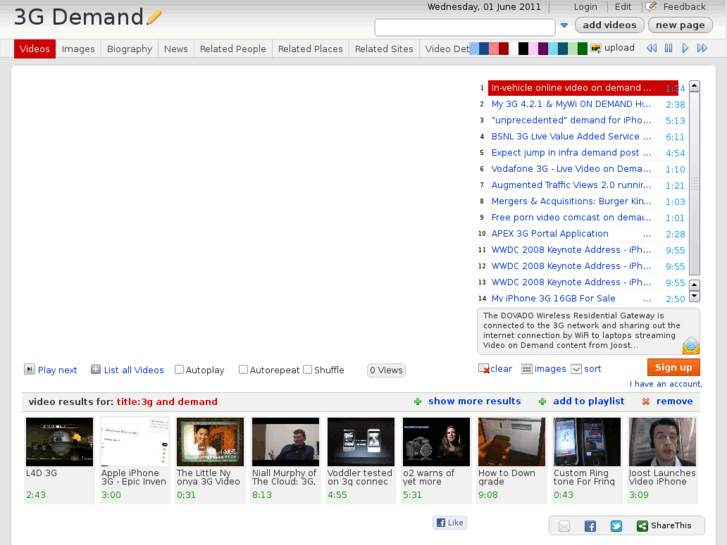Viewport: 727px width, 545px height.
Task: Click the Edit link in header
Action: [623, 7]
